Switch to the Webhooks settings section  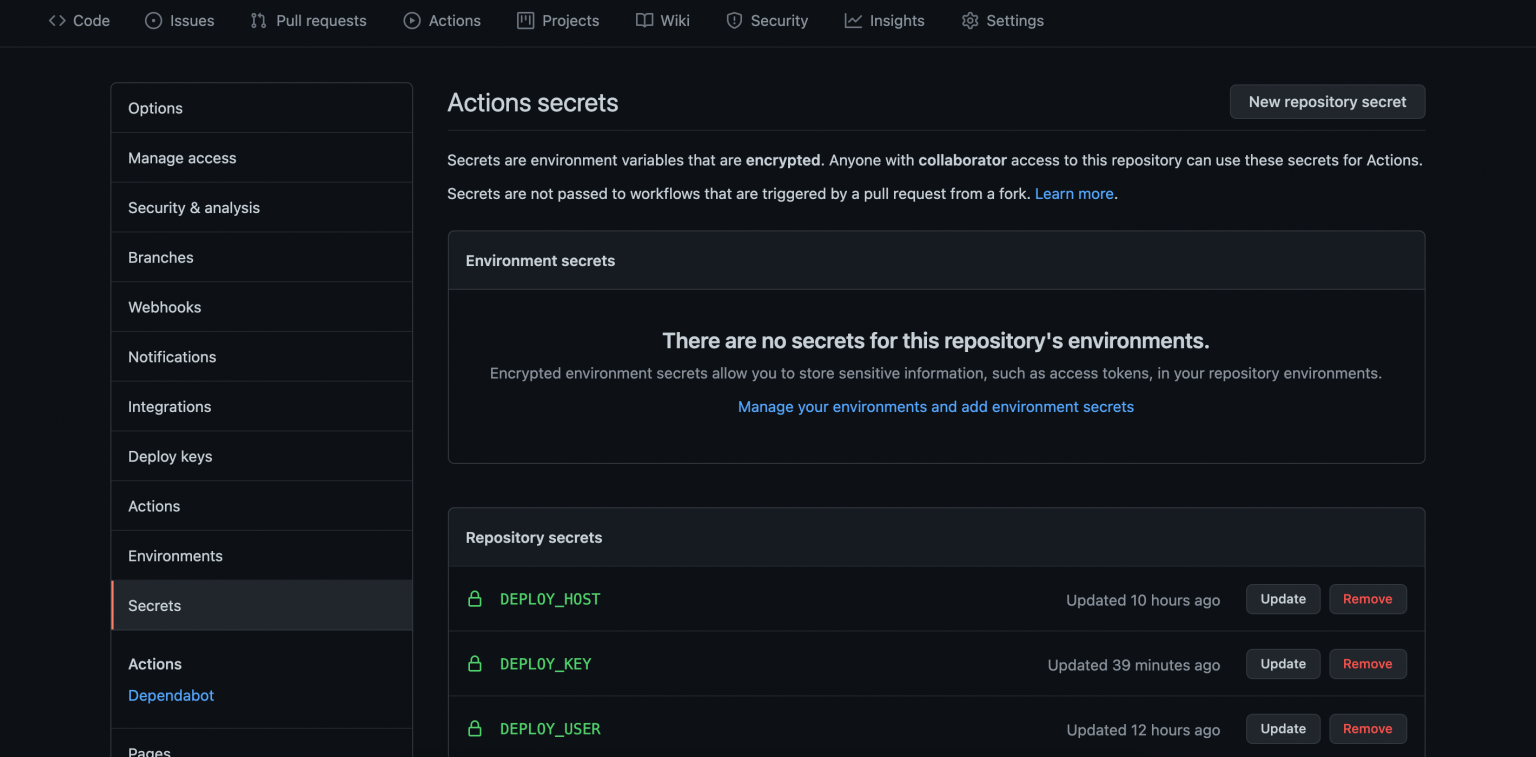pyautogui.click(x=164, y=307)
